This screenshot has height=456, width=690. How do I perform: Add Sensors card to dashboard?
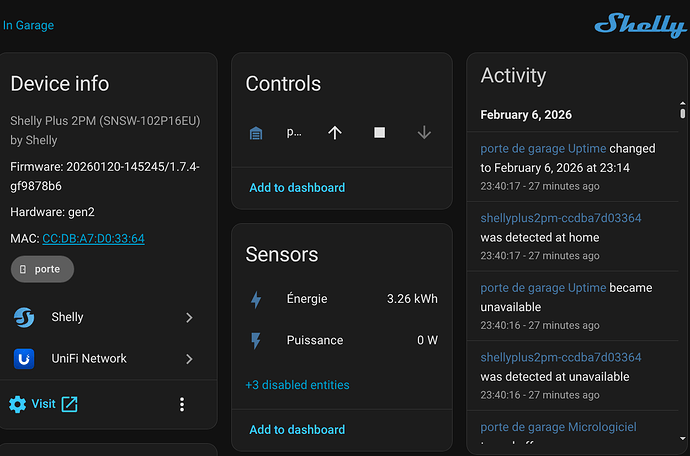point(297,429)
